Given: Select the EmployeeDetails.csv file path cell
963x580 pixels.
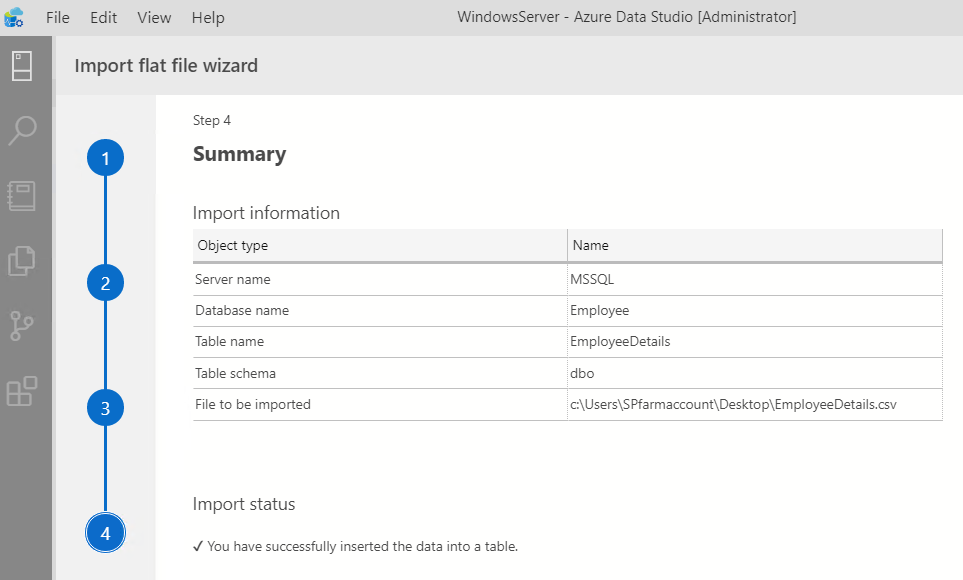Looking at the screenshot, I should click(755, 405).
